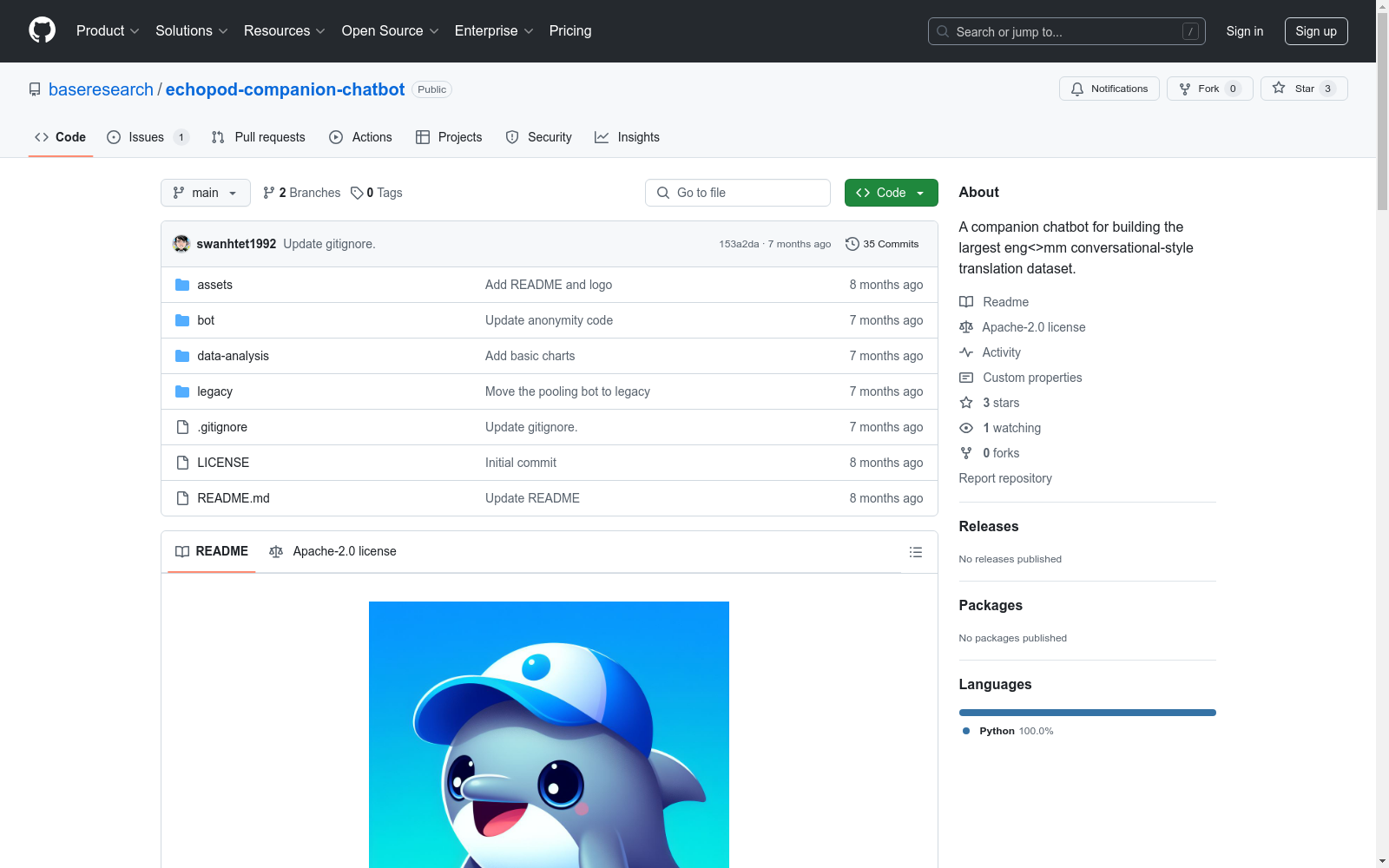Click the Code tab
The image size is (1389, 868).
click(x=61, y=137)
